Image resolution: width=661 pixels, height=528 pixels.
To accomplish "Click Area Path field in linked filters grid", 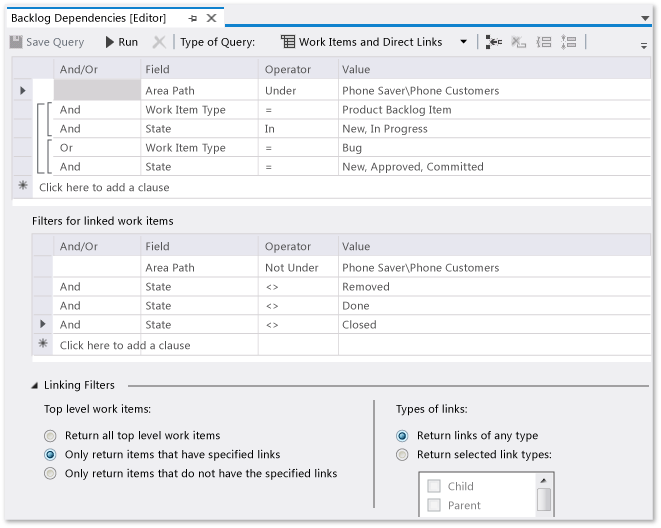I will (199, 267).
